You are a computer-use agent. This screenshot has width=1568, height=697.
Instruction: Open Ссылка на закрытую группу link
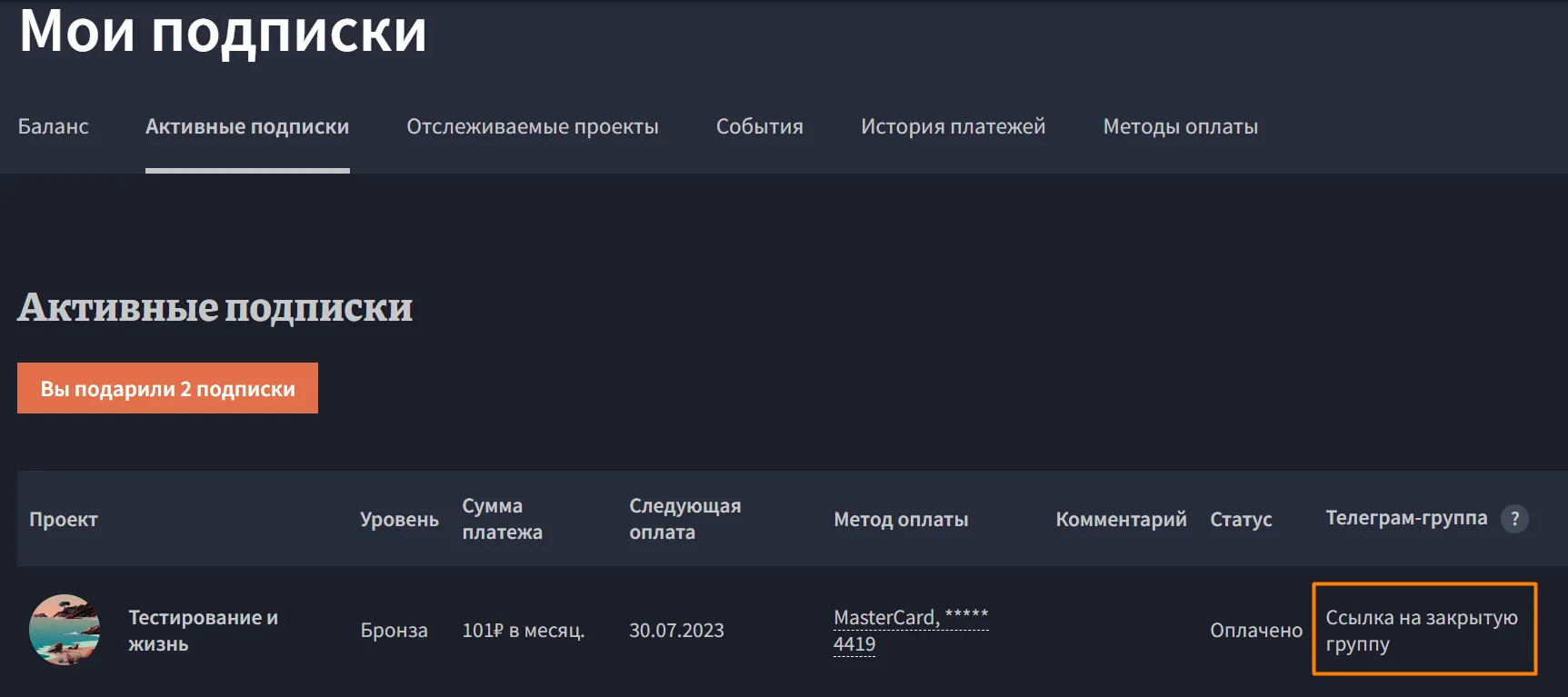click(1422, 631)
